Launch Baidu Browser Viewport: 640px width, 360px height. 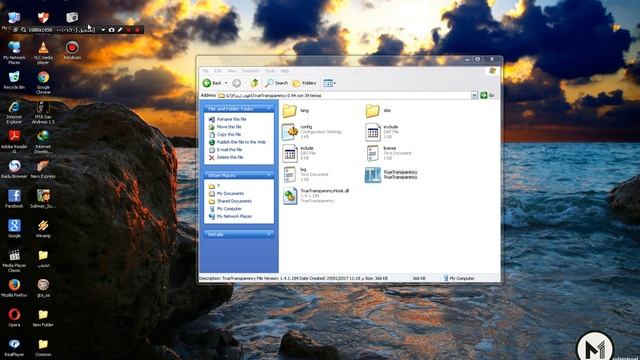(x=14, y=169)
